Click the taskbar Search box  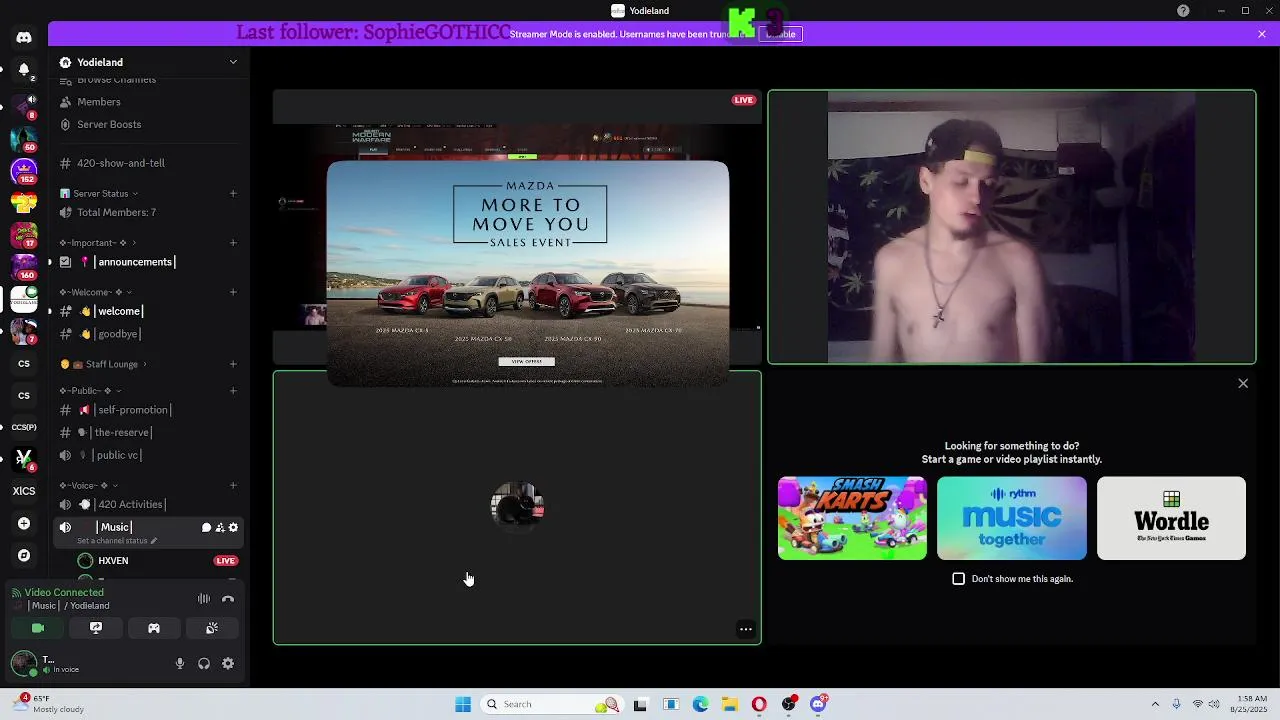pos(552,704)
